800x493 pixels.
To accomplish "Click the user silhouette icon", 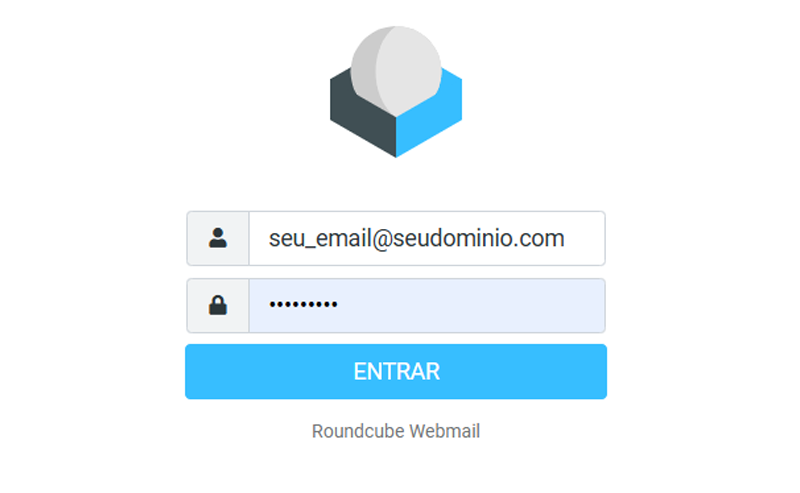I will pyautogui.click(x=218, y=238).
